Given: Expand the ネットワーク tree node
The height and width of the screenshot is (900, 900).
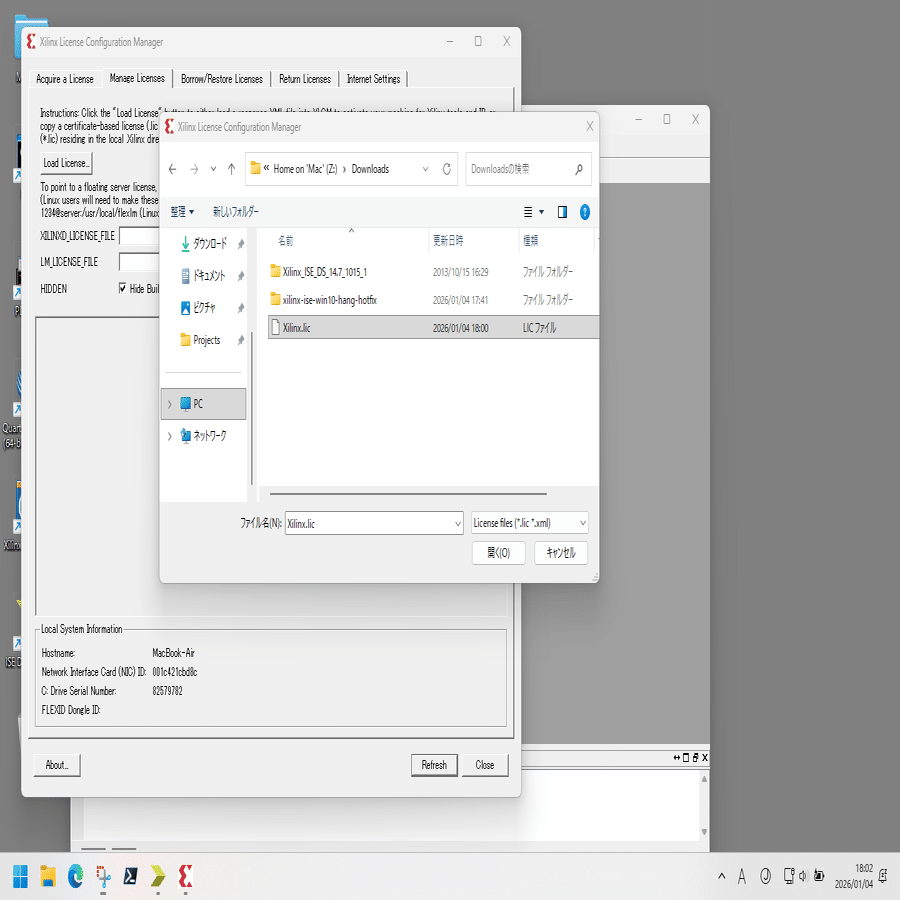Looking at the screenshot, I should (169, 436).
